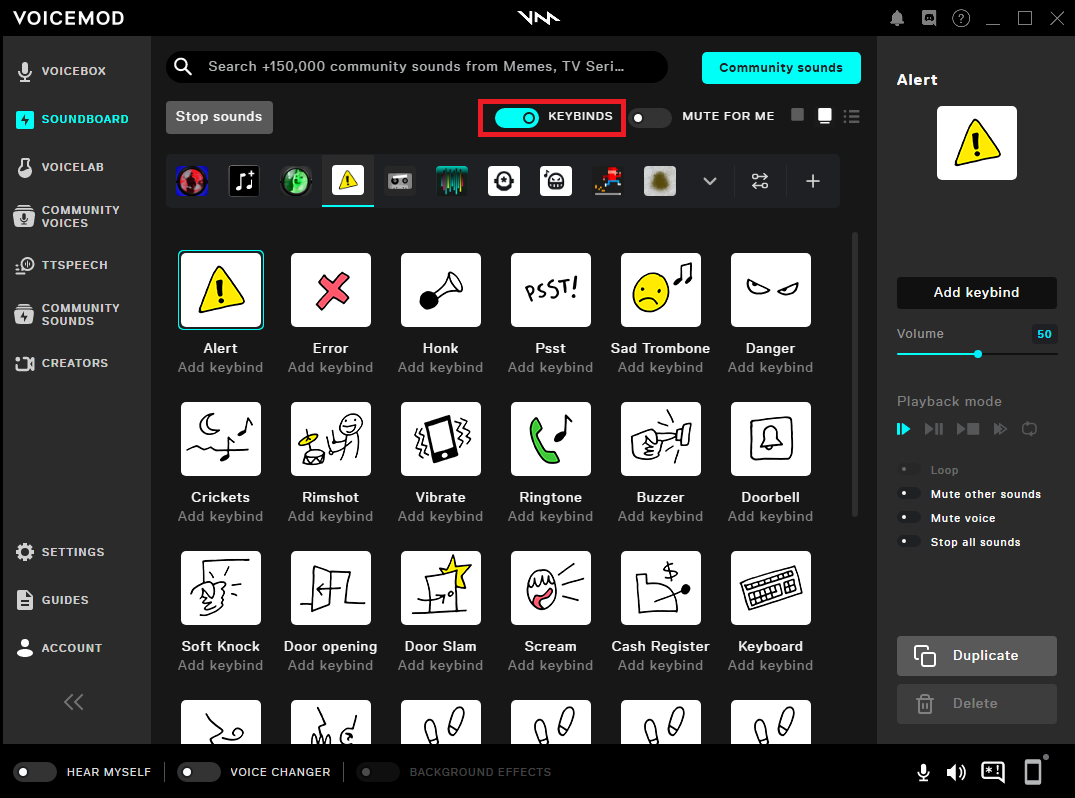Enable the Mute other sounds option
The image size is (1075, 798).
coord(910,494)
